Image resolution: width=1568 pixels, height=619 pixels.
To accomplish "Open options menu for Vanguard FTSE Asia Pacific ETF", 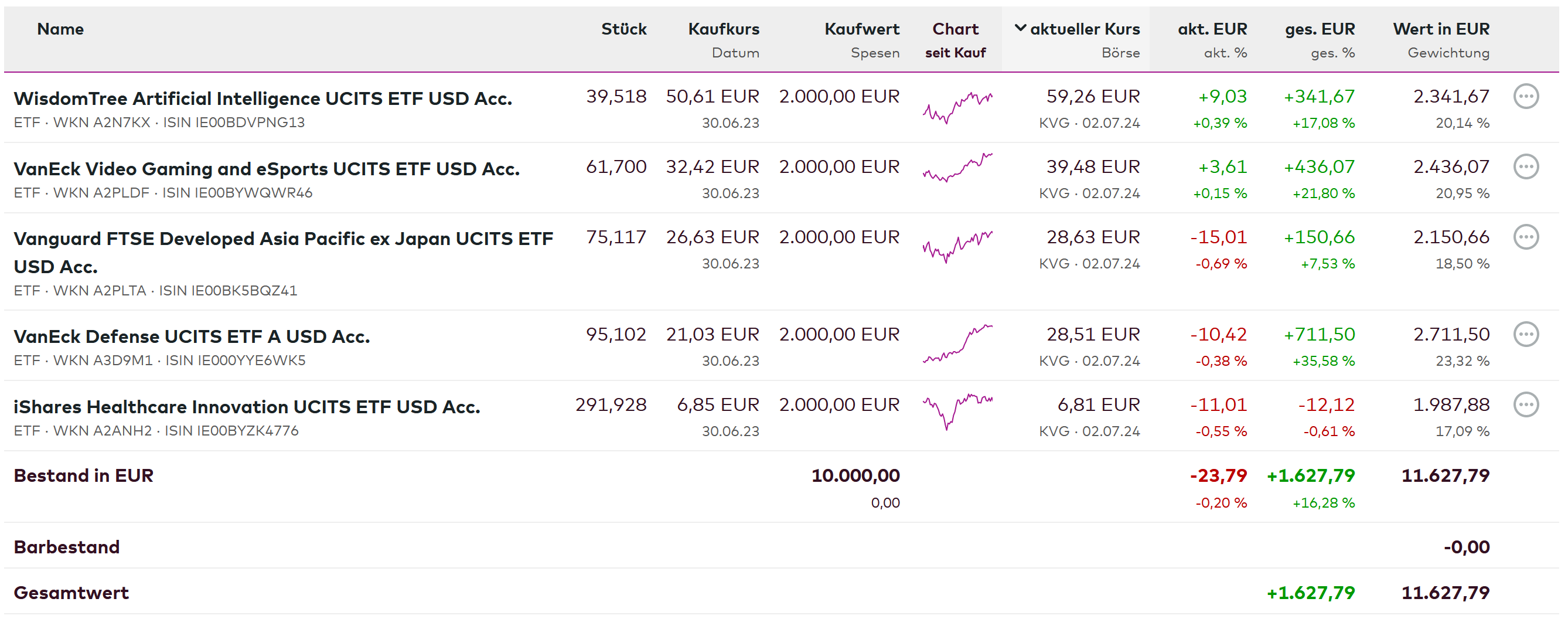I will click(1525, 237).
